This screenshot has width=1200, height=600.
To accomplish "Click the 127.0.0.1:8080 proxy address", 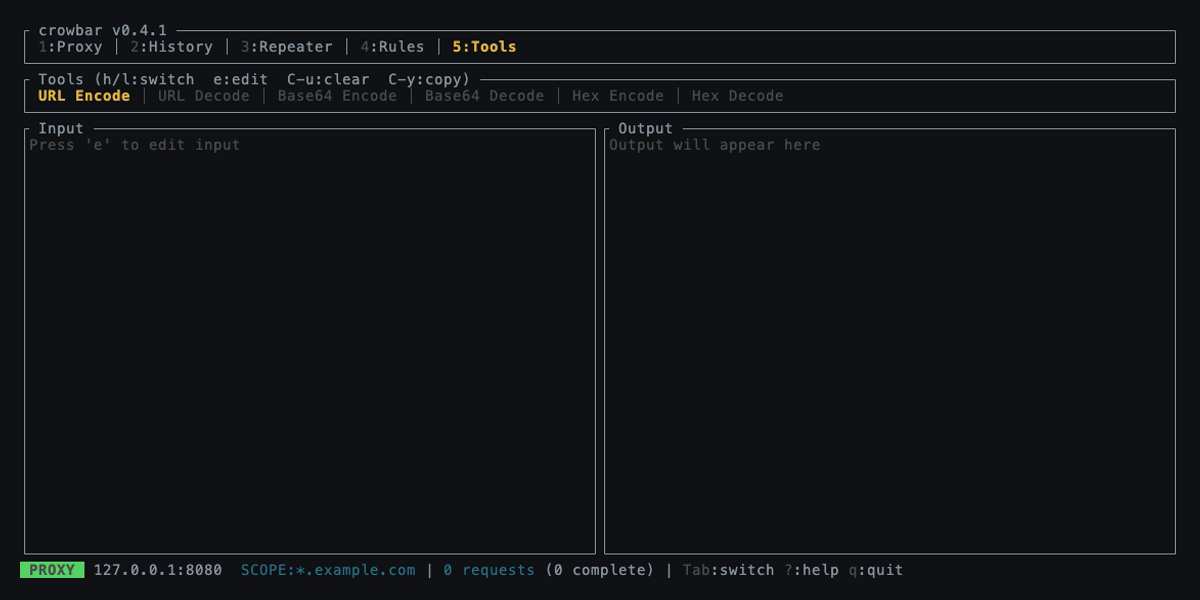I will pos(158,570).
